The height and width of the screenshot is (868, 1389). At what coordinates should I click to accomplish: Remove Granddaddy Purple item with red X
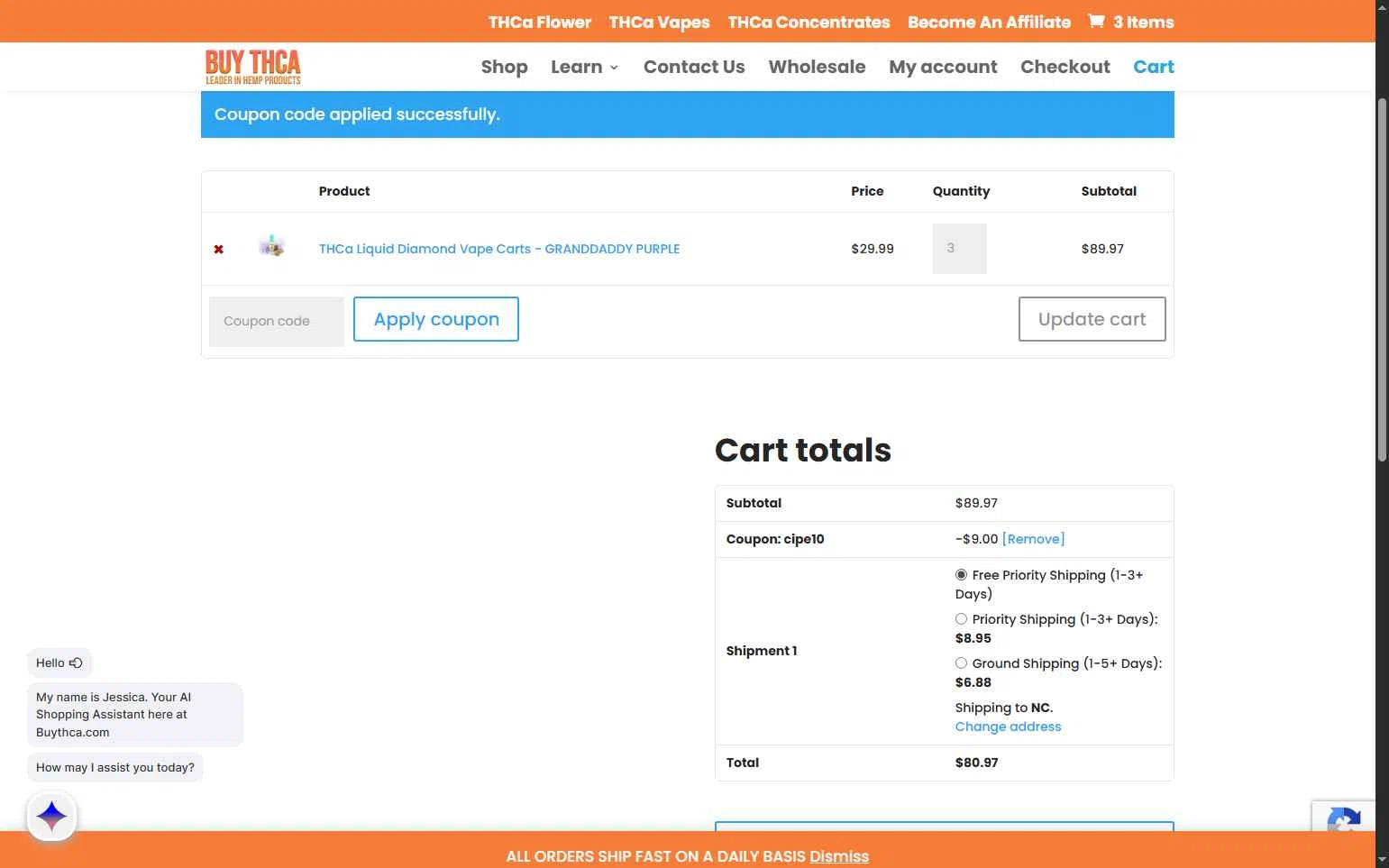point(218,249)
